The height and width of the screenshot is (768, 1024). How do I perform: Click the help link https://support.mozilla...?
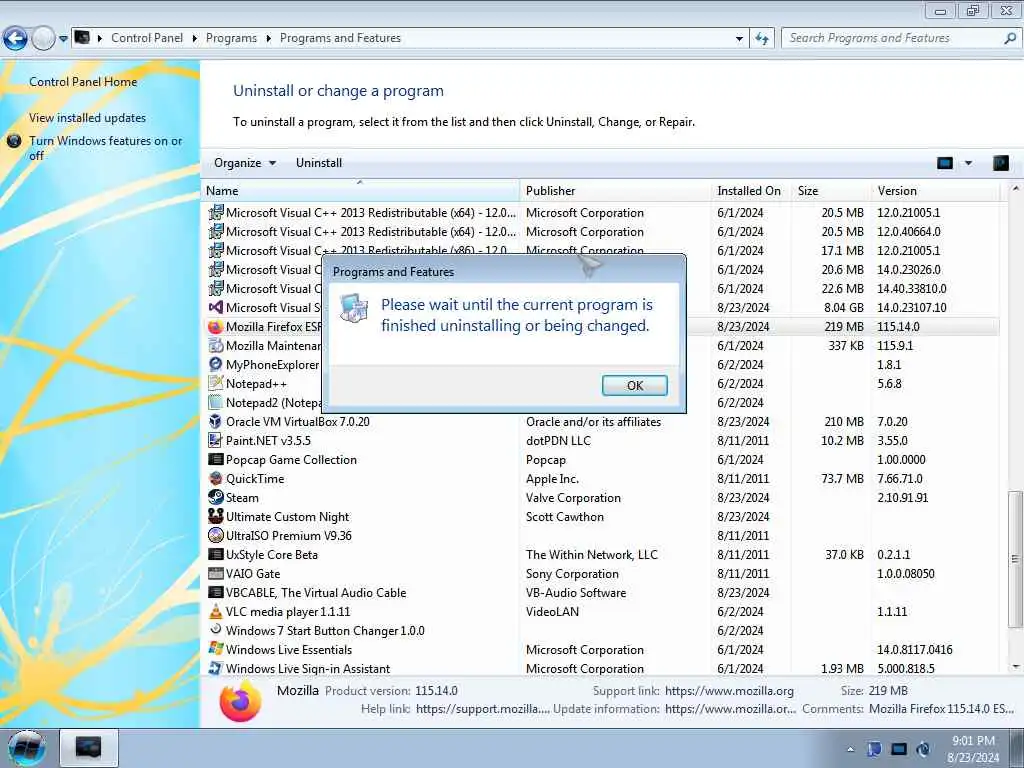tap(482, 709)
